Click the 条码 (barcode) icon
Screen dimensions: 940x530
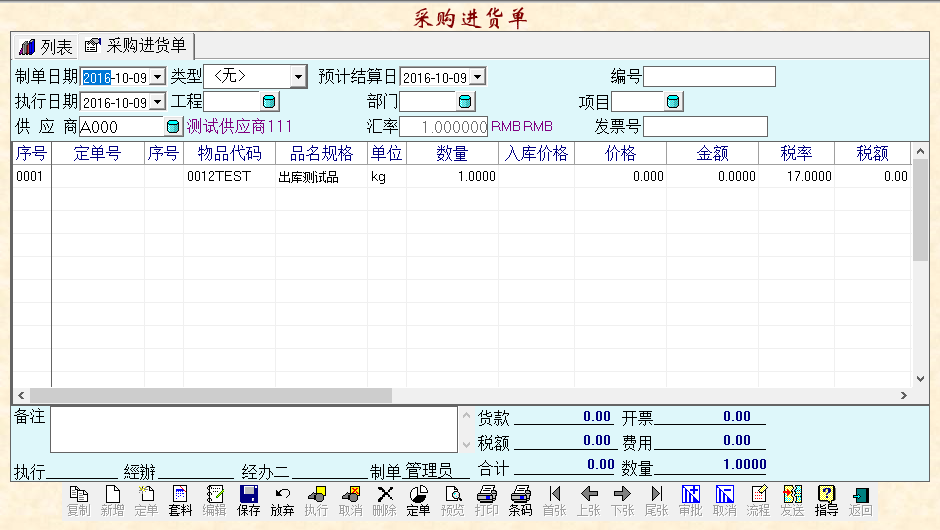point(520,501)
